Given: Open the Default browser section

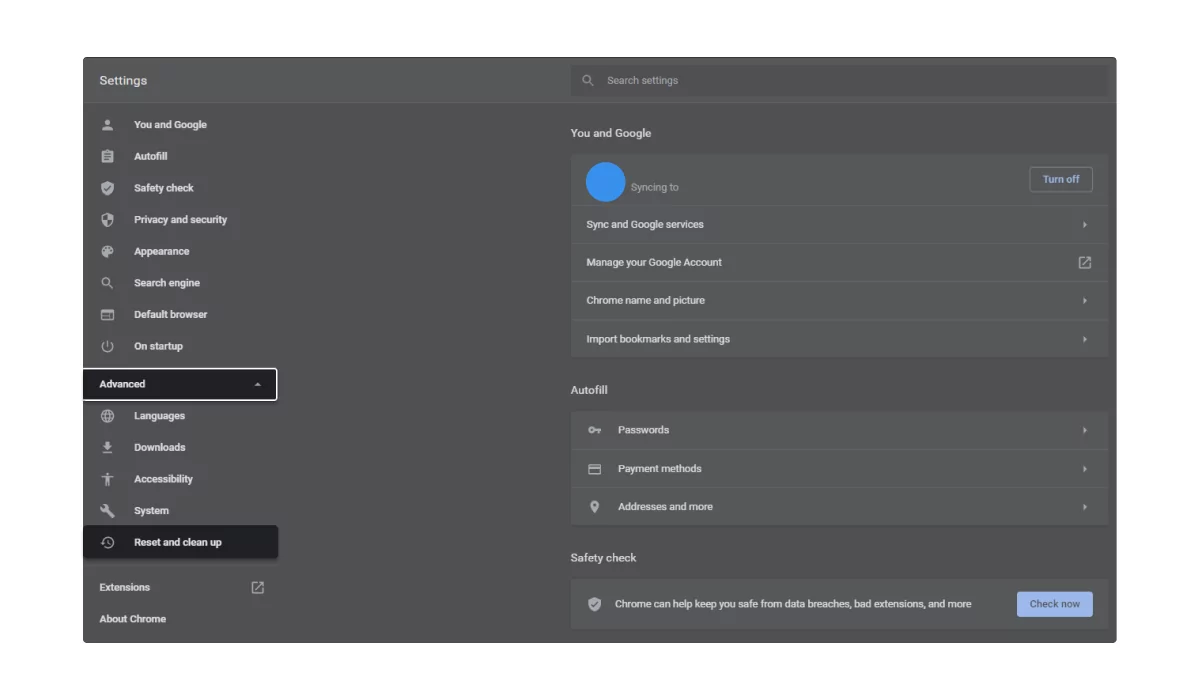Looking at the screenshot, I should (171, 315).
